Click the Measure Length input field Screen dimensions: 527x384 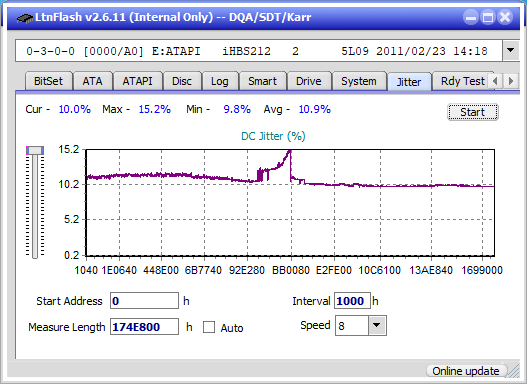pos(145,327)
